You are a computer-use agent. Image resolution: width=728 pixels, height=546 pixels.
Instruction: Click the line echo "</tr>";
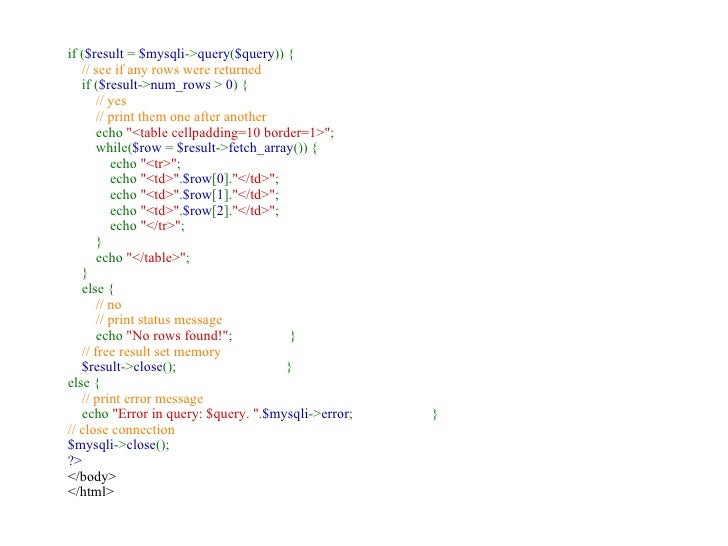tap(147, 226)
